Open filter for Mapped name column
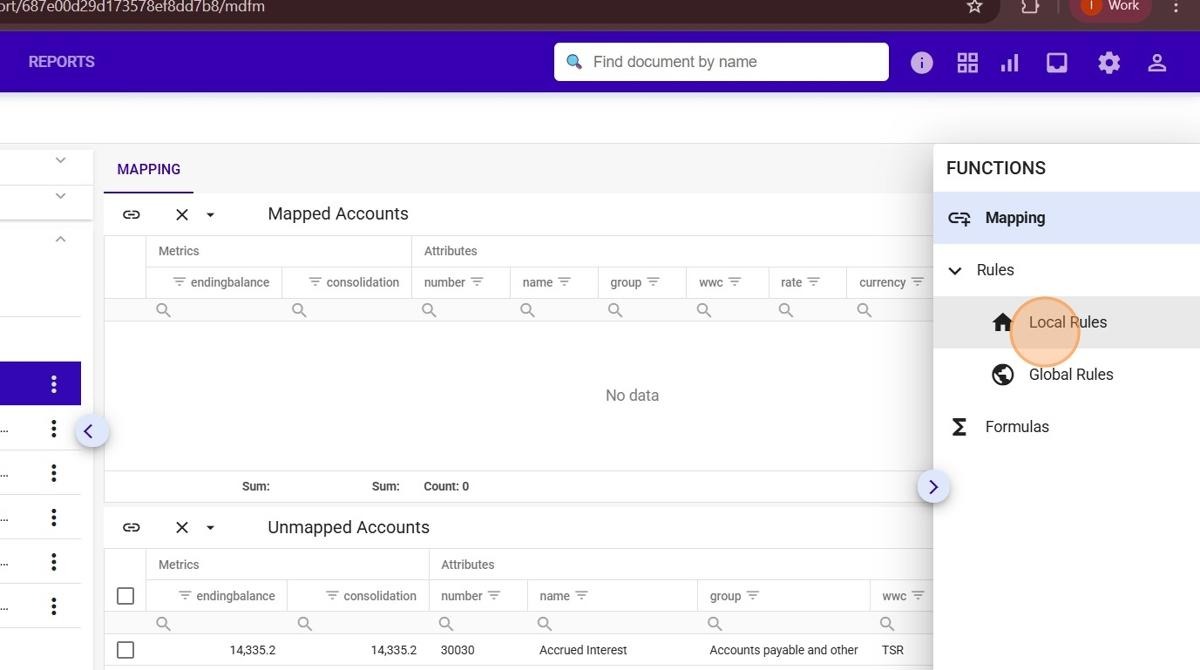 [564, 282]
